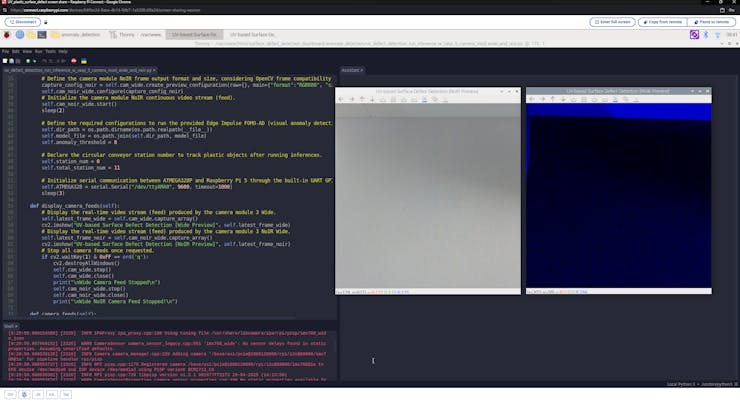740x401 pixels.
Task: Click the green Run current script icon
Action: (x=28, y=61)
